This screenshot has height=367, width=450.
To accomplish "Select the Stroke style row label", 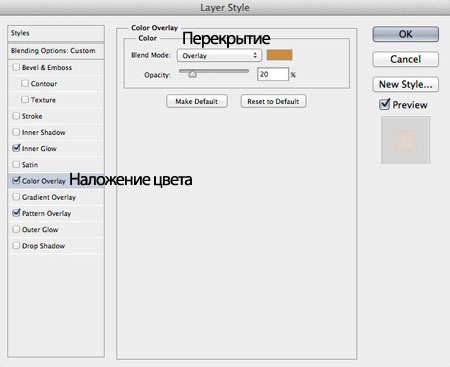I will click(x=32, y=116).
